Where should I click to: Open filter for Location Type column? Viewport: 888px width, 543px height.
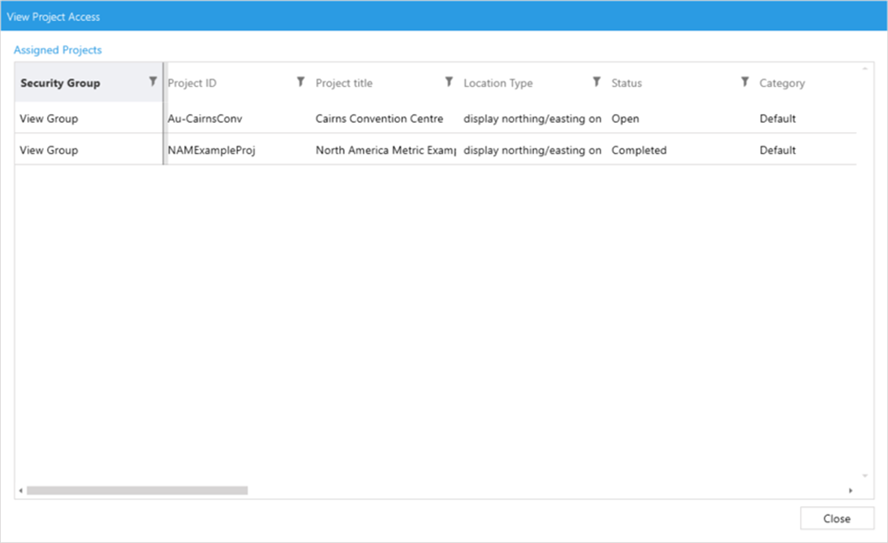tap(596, 82)
